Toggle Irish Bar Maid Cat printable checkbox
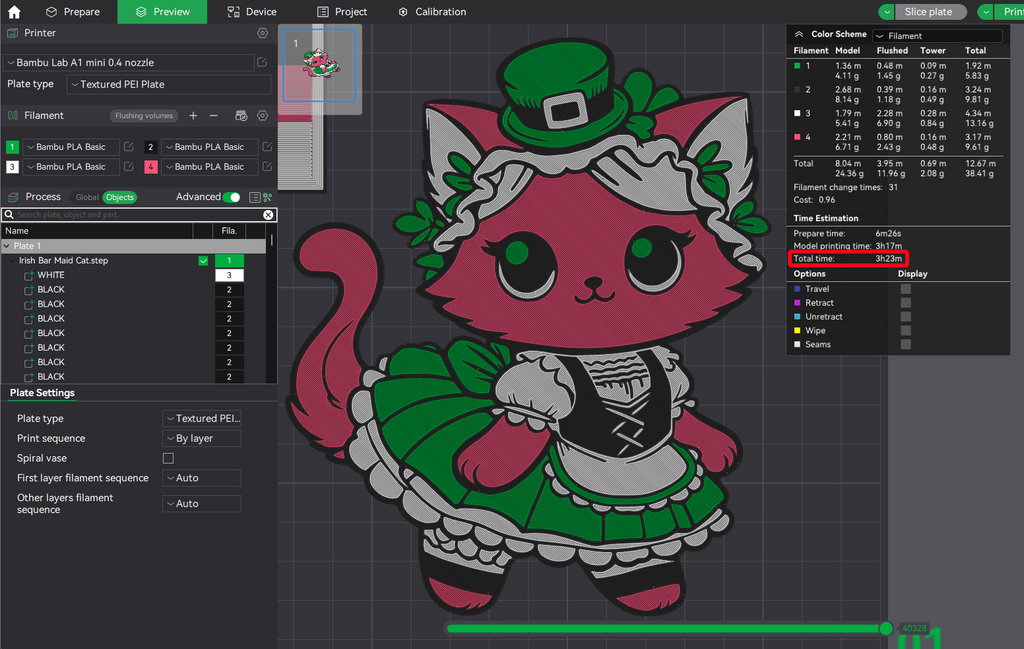 (203, 261)
